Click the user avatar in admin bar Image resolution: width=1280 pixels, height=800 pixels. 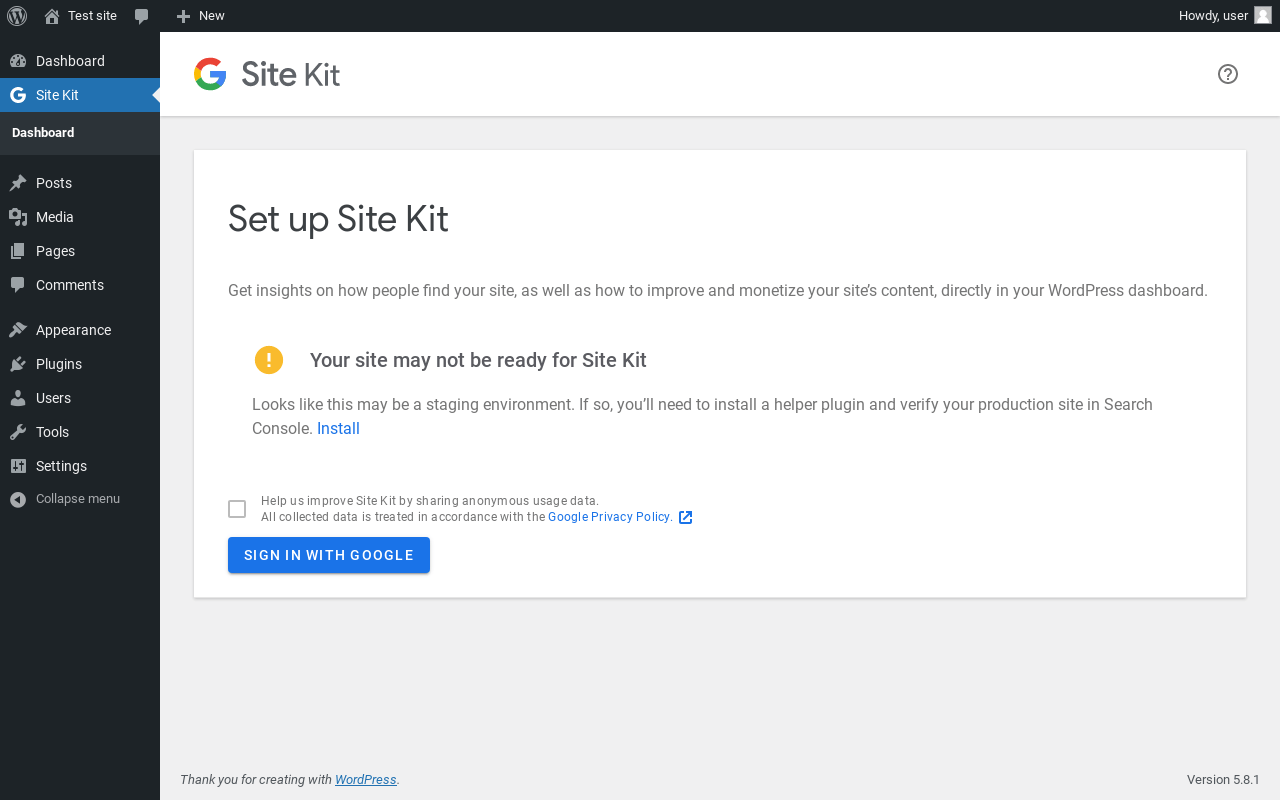pos(1263,16)
